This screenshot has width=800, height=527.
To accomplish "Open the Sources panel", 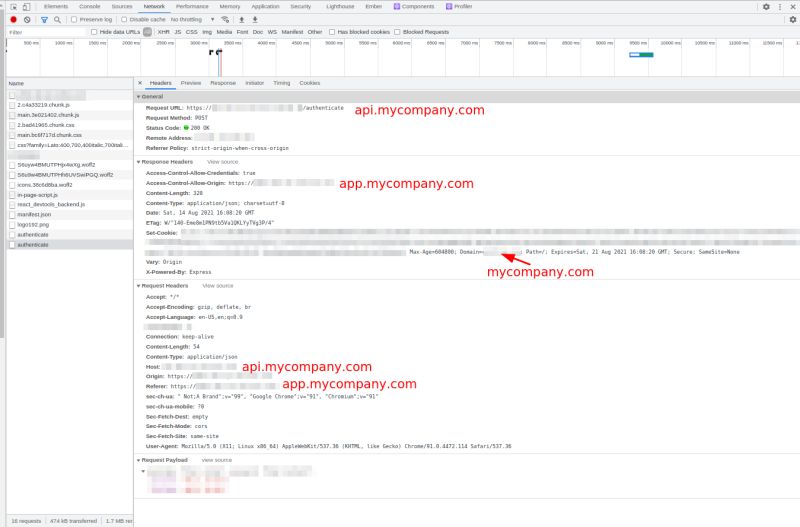I will 122,7.
